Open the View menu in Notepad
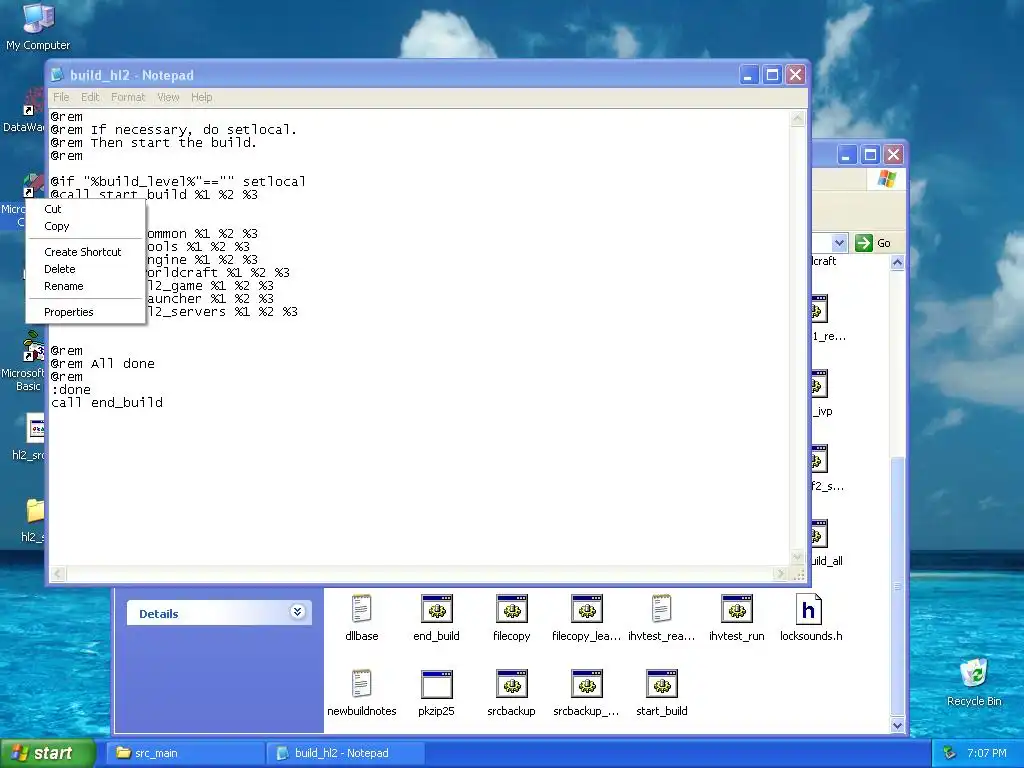Viewport: 1024px width, 768px height. click(168, 97)
